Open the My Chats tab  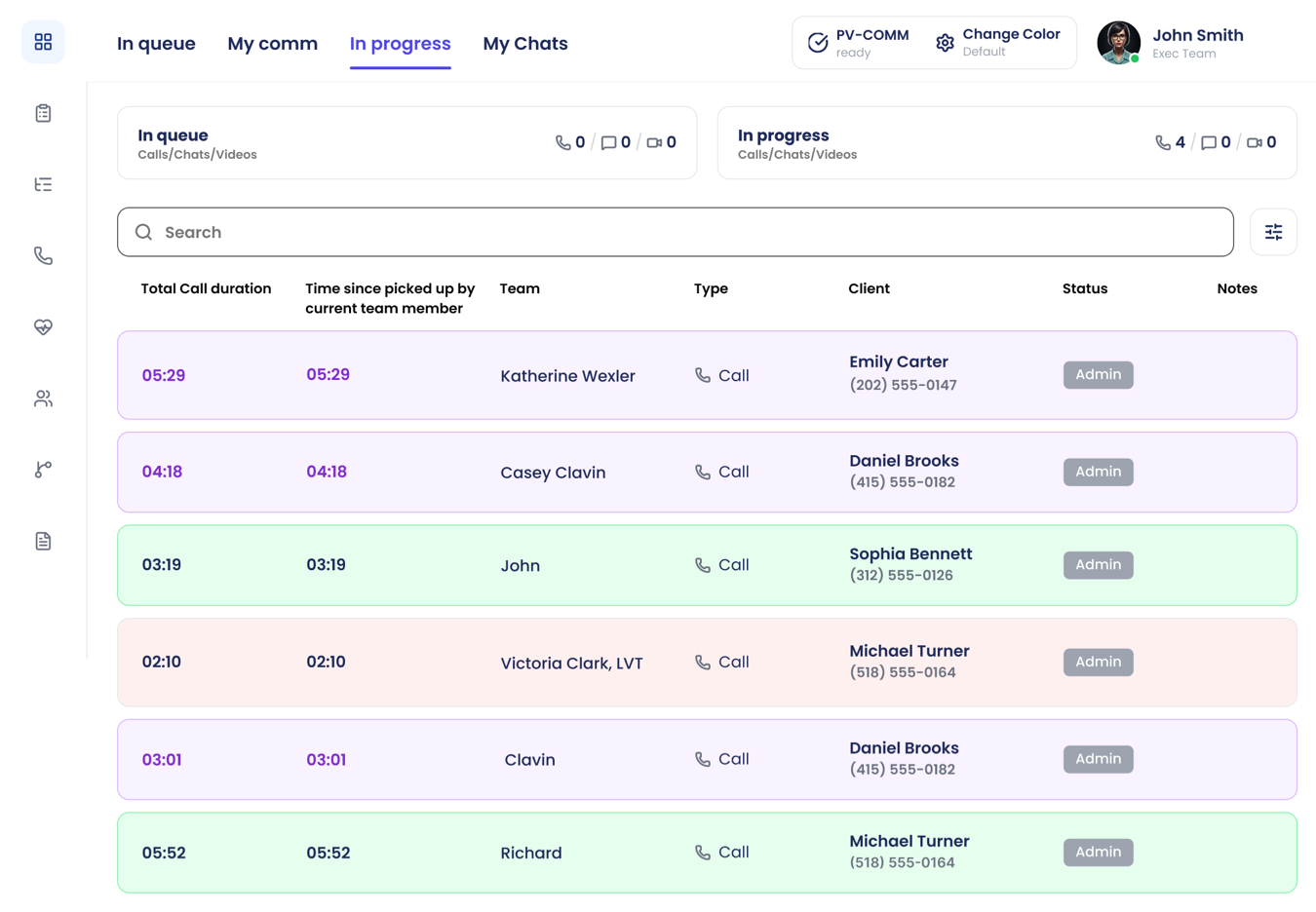point(525,44)
